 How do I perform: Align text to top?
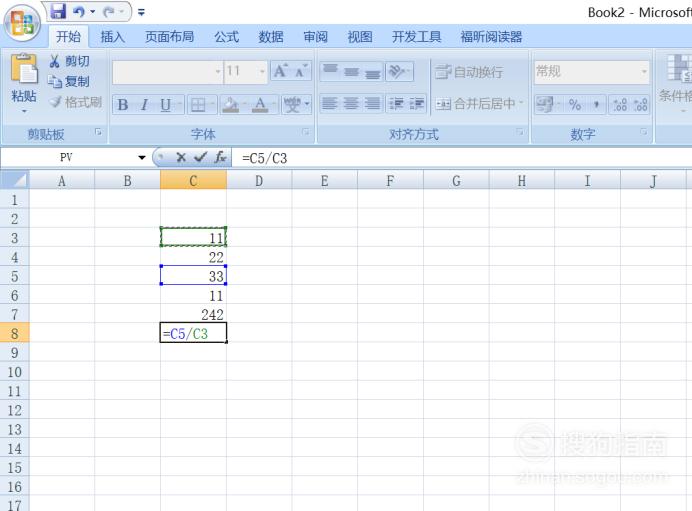coord(330,71)
